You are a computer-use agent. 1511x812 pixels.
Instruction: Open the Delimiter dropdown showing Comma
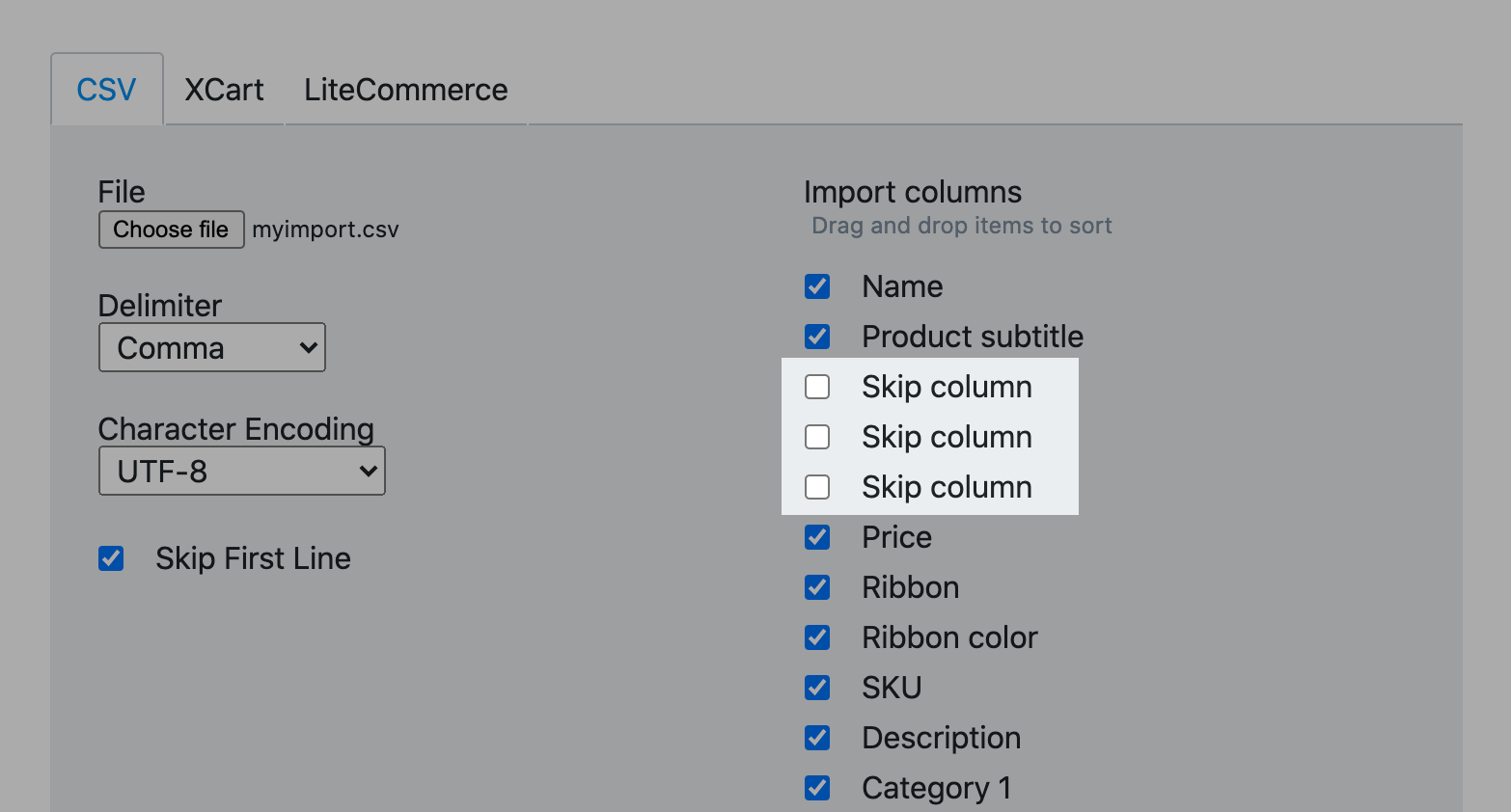click(211, 347)
